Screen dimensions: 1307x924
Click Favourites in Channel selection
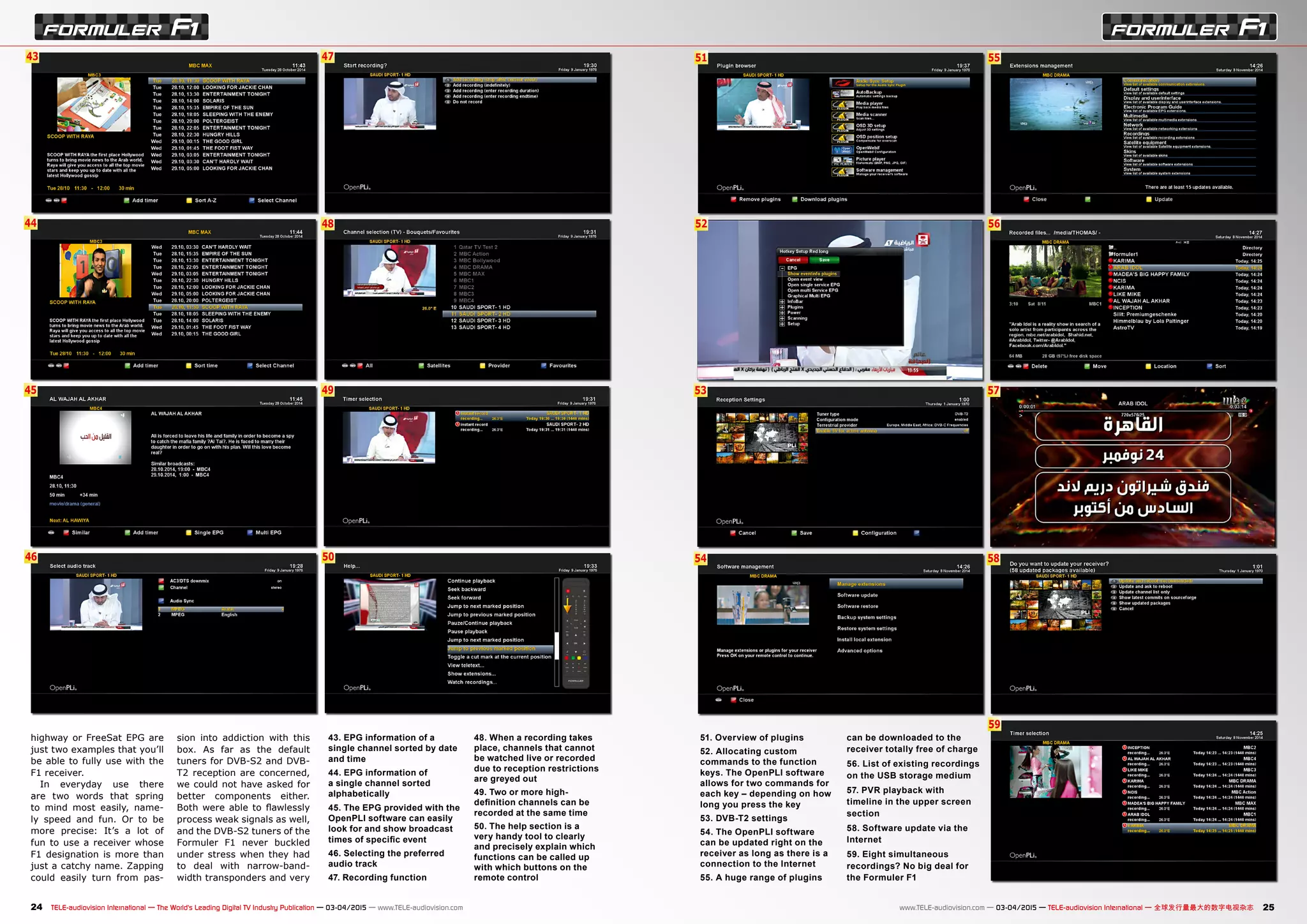[x=558, y=366]
